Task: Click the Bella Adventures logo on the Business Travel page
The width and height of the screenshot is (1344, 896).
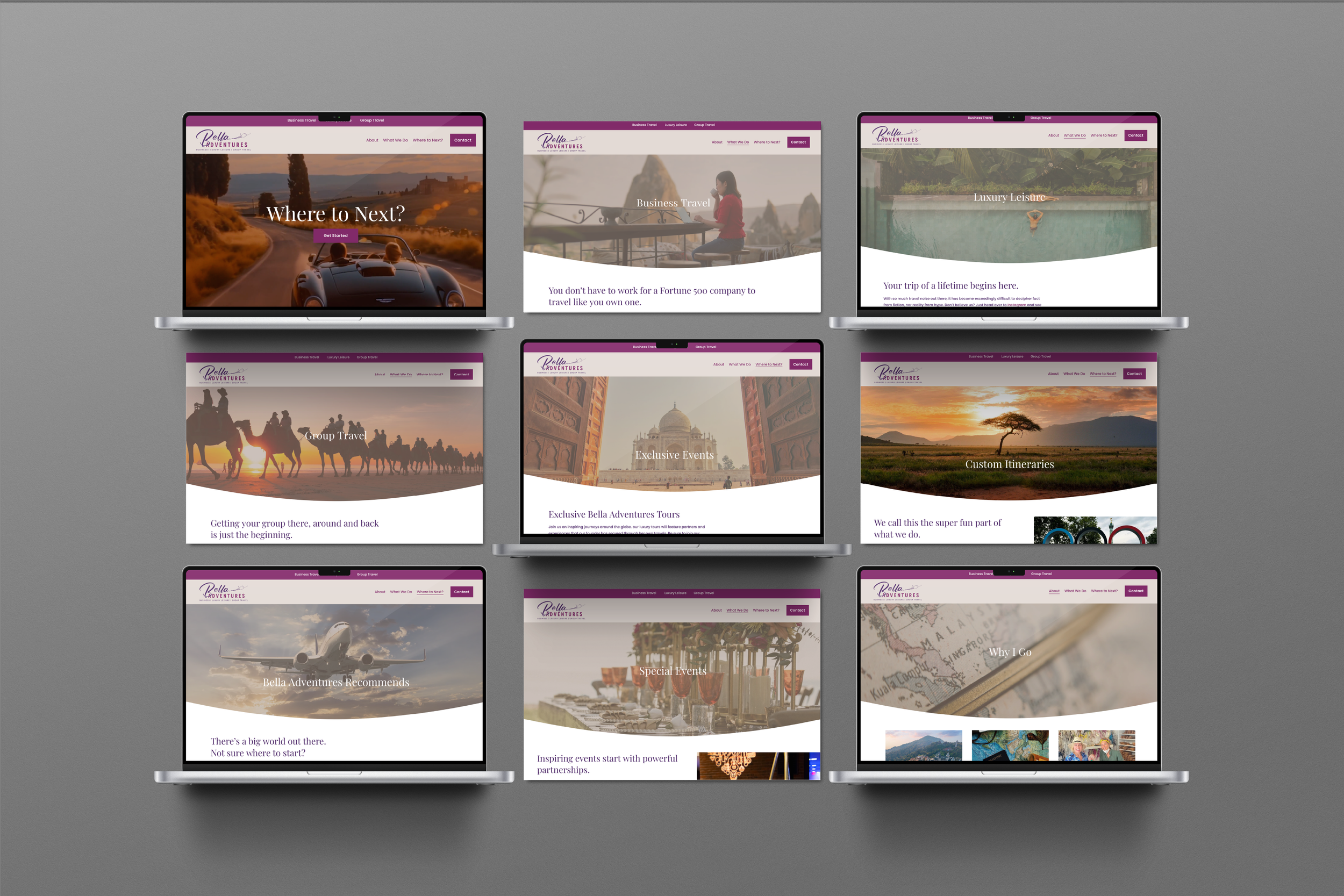Action: click(x=561, y=142)
